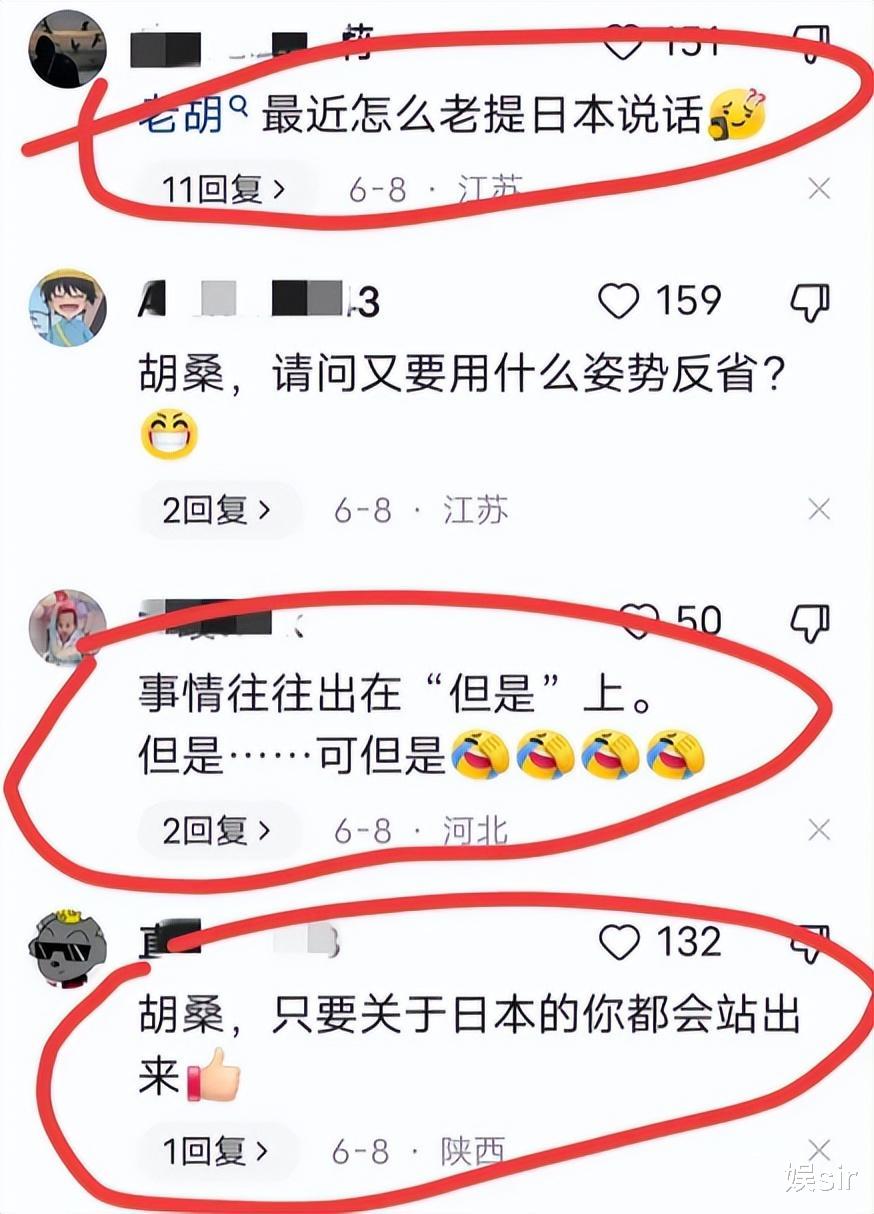
Task: Expand 2回复 under the 但是 comment
Action: click(217, 830)
